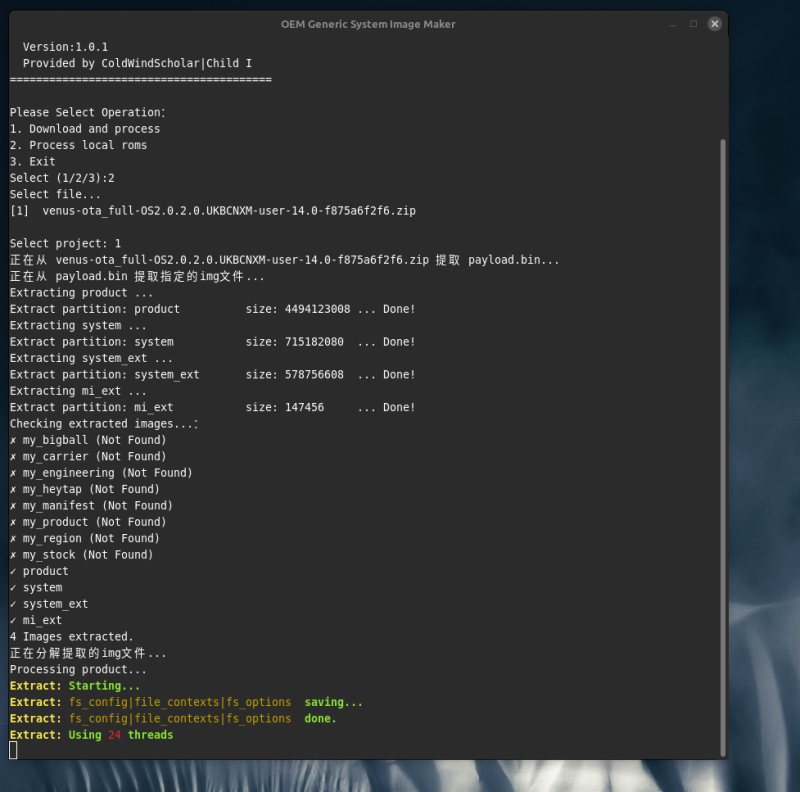Click the 'my_product (Not Found)' line

(88, 522)
